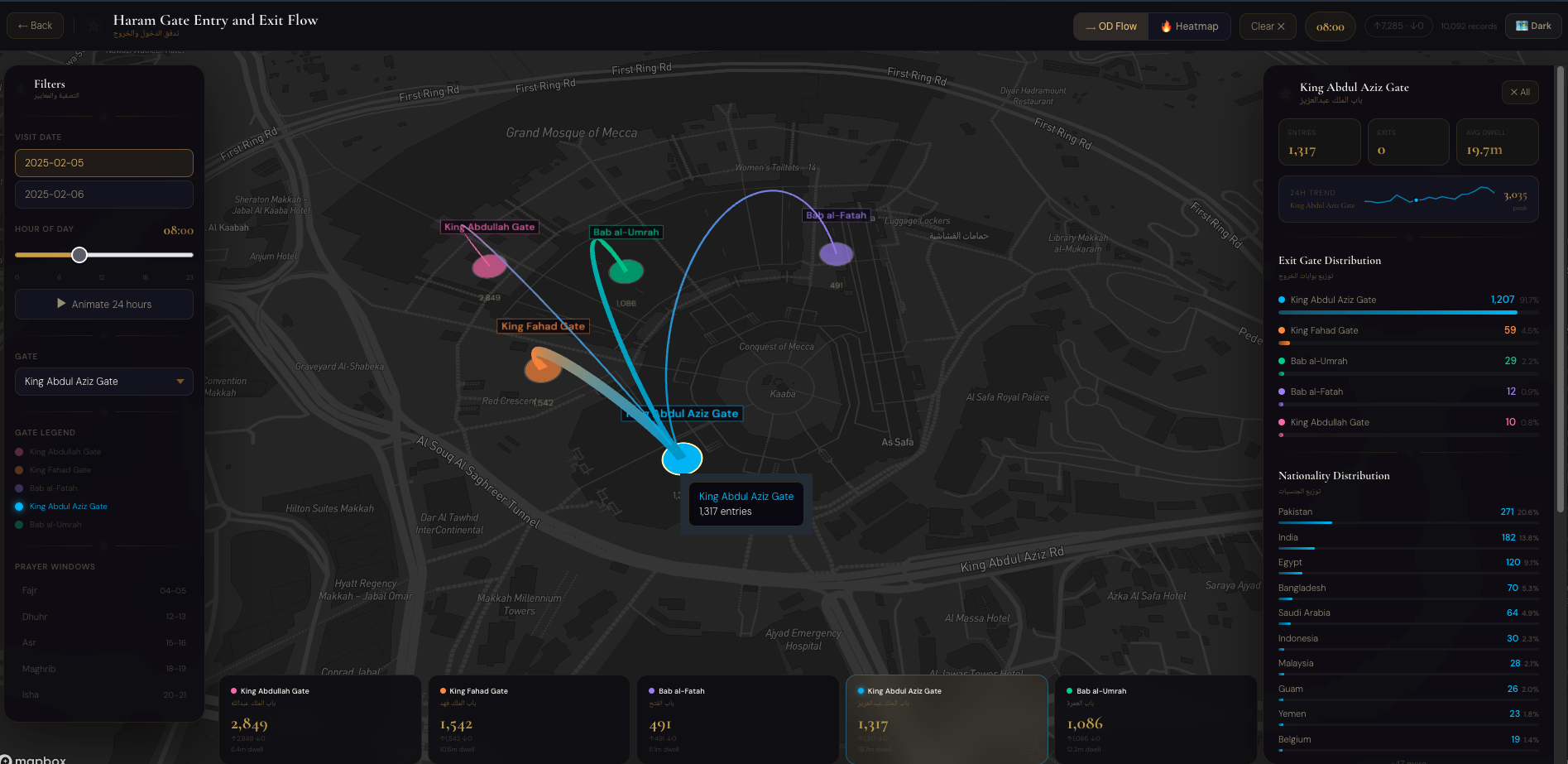Click the Mapbox logo
The height and width of the screenshot is (764, 1568).
[33, 759]
